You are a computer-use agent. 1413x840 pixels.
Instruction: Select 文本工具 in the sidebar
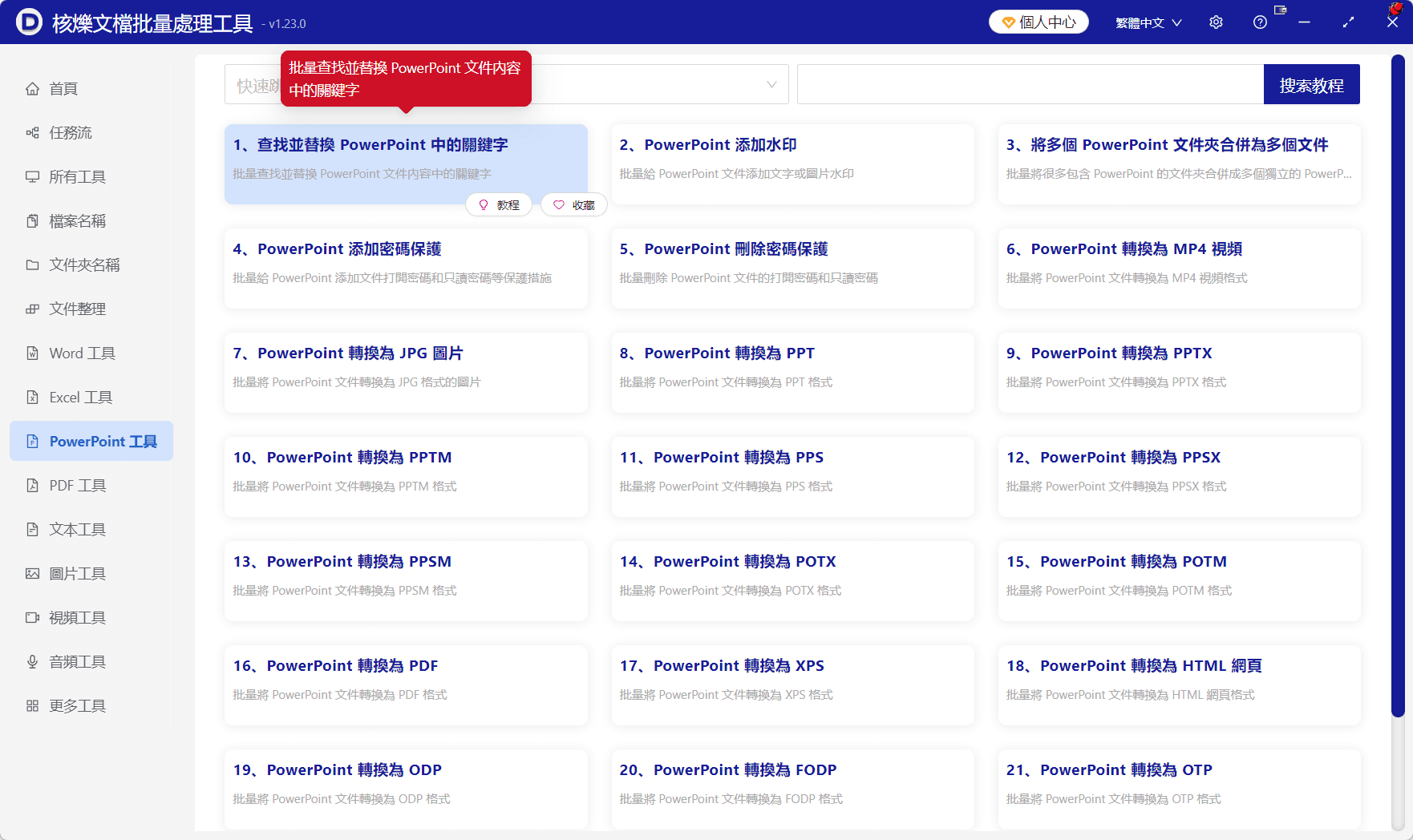91,530
